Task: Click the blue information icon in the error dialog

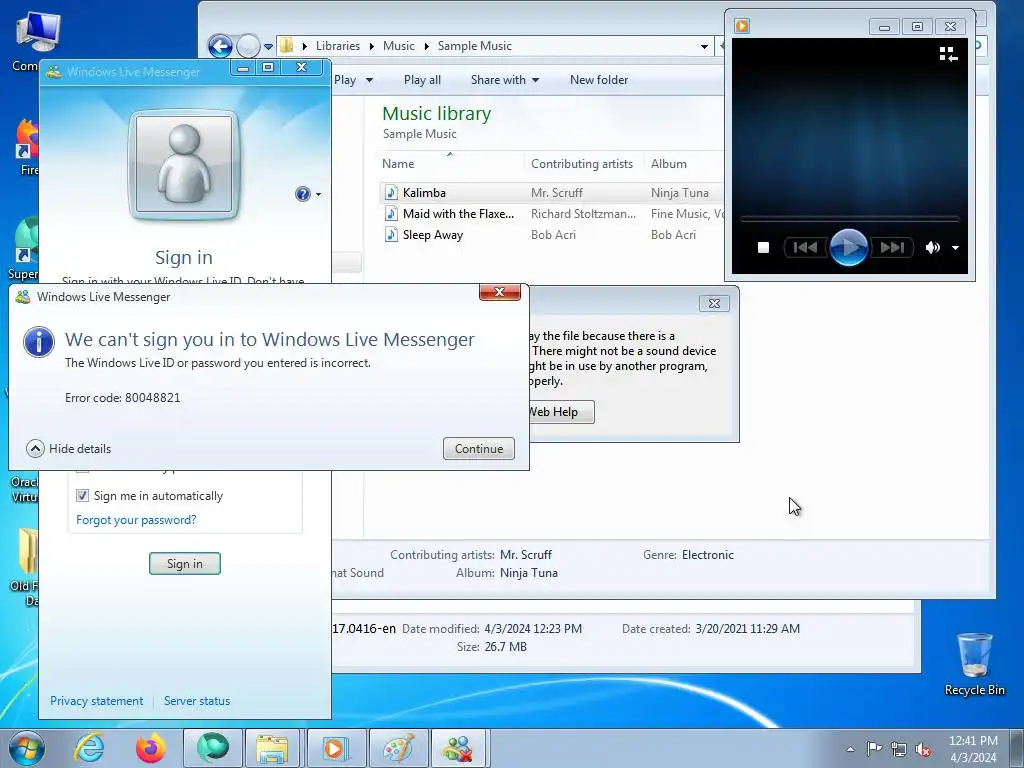Action: point(39,342)
